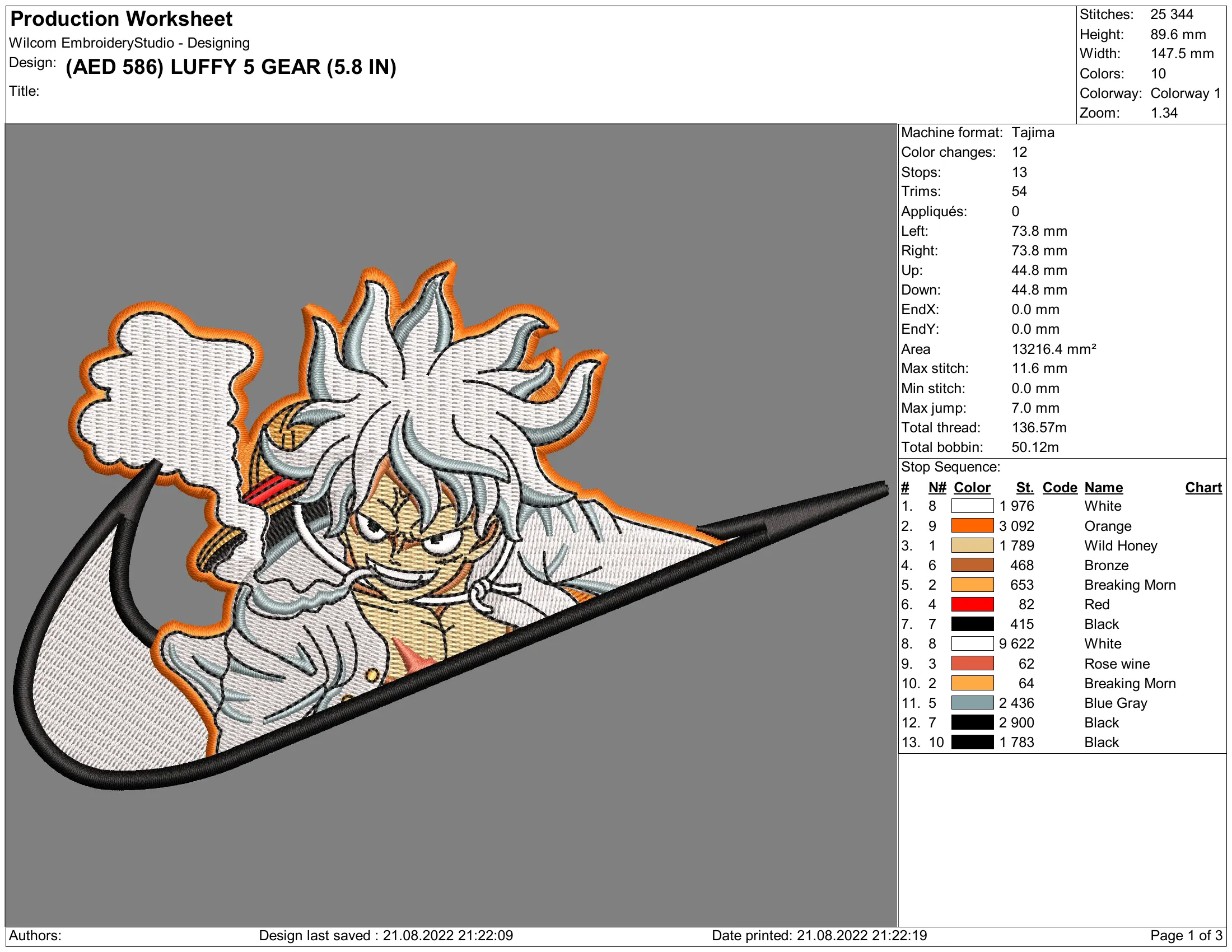Click the 'Name' column header
The image size is (1232, 952).
(x=1103, y=487)
